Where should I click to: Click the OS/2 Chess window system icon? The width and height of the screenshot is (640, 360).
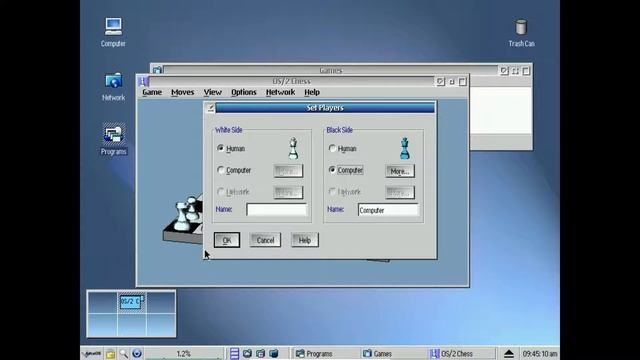click(x=143, y=81)
